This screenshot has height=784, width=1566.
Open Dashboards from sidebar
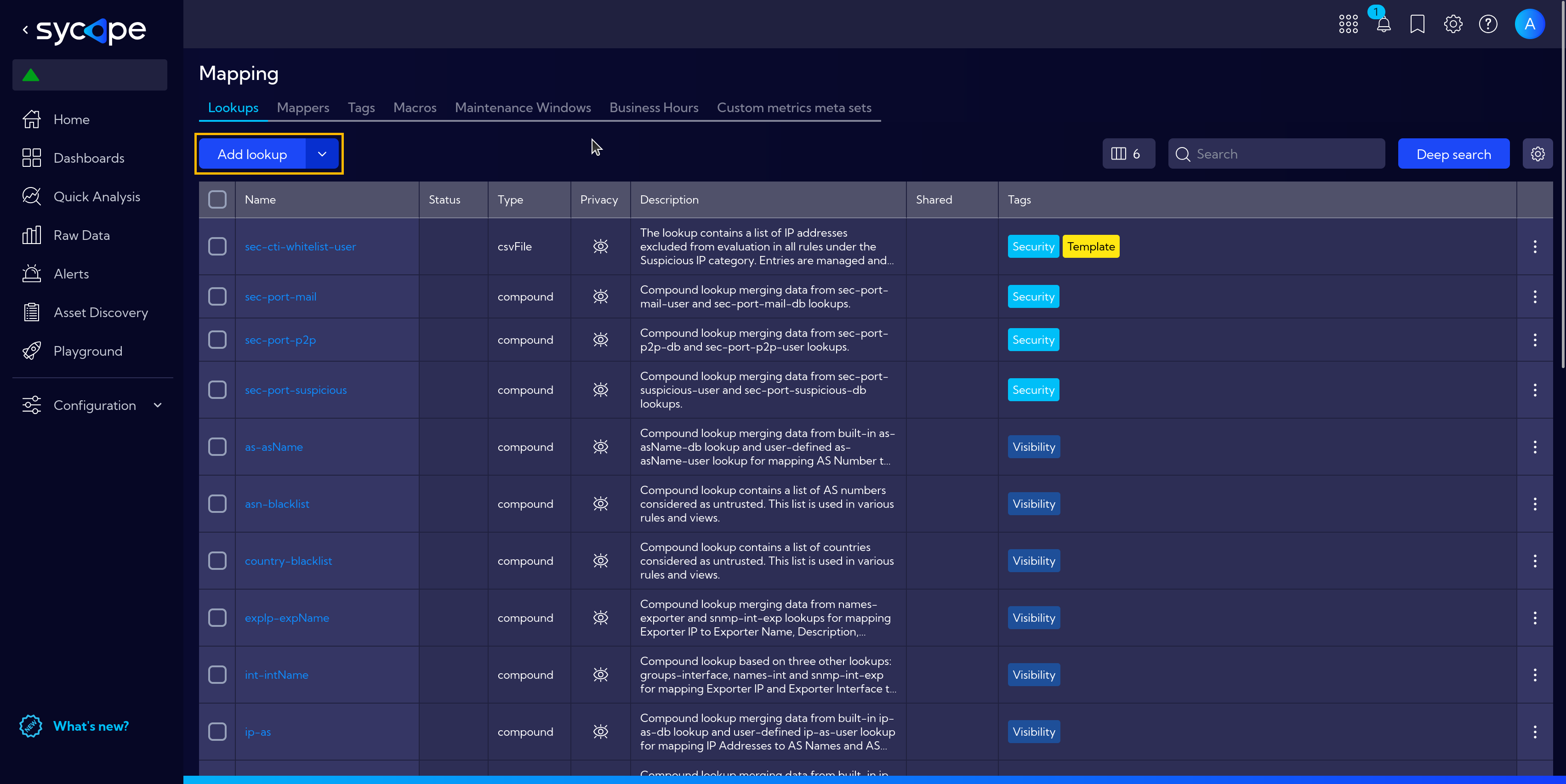[89, 158]
